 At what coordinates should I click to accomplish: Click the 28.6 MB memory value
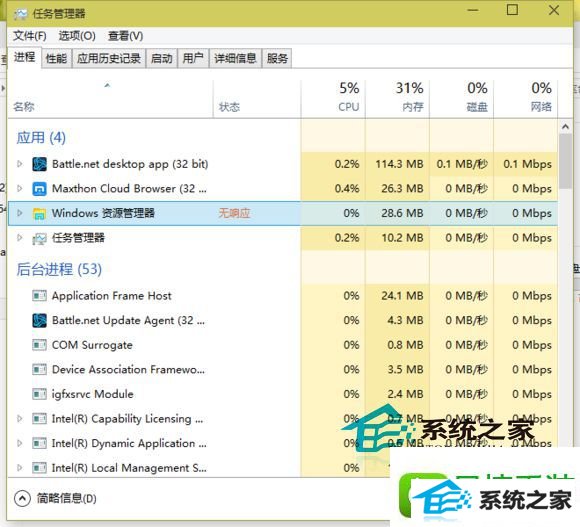coord(402,213)
